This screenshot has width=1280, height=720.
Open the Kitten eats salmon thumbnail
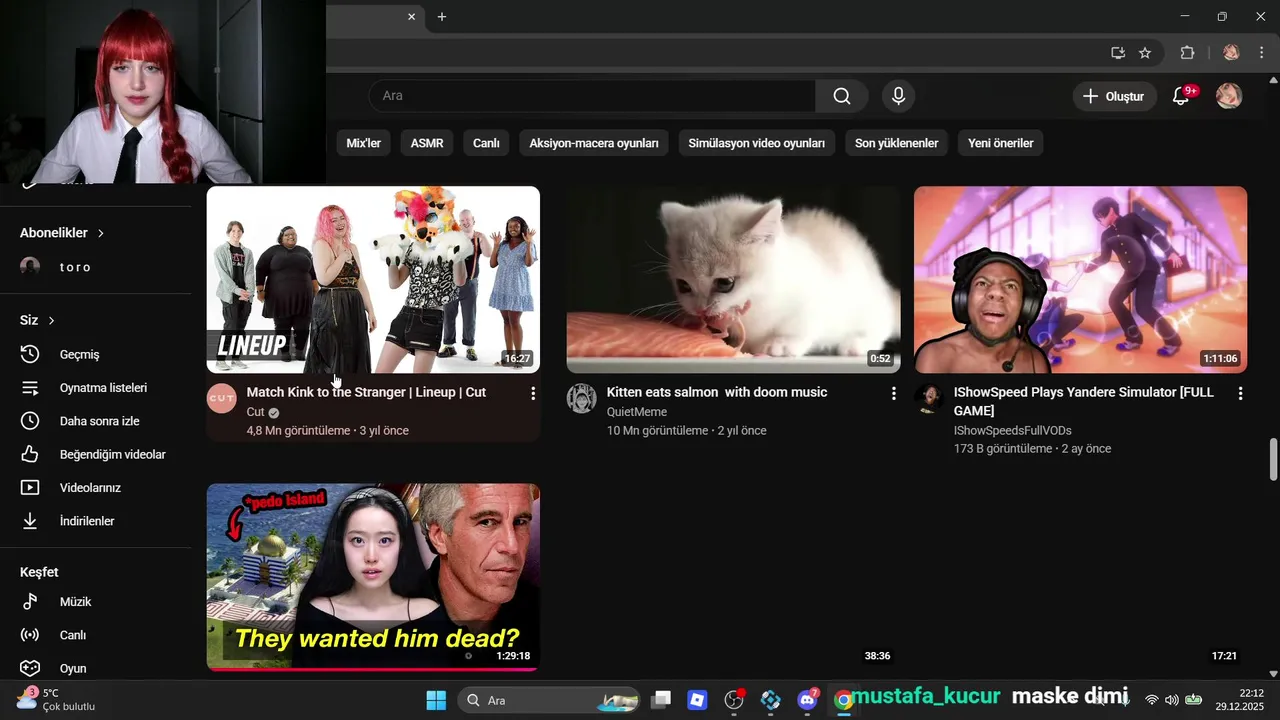(733, 279)
